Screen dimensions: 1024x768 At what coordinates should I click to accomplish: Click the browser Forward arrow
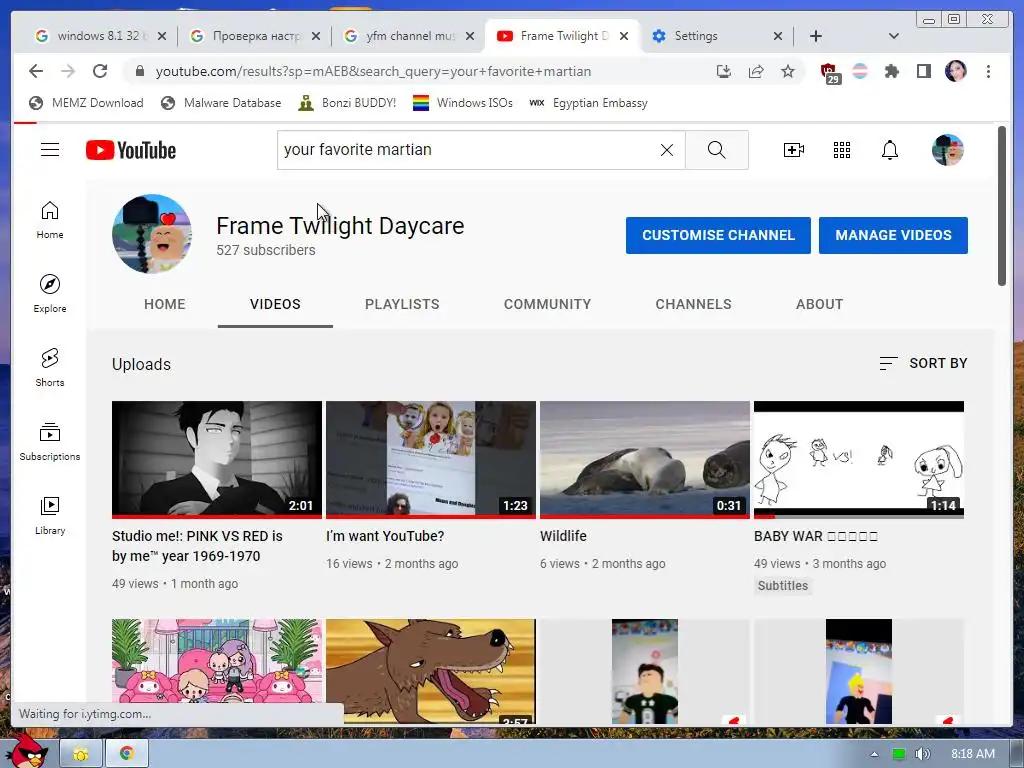[68, 71]
